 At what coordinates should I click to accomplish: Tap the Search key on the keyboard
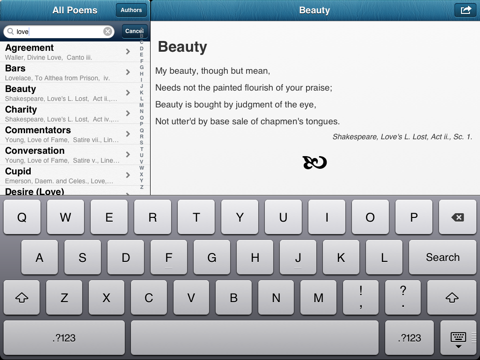tap(442, 257)
